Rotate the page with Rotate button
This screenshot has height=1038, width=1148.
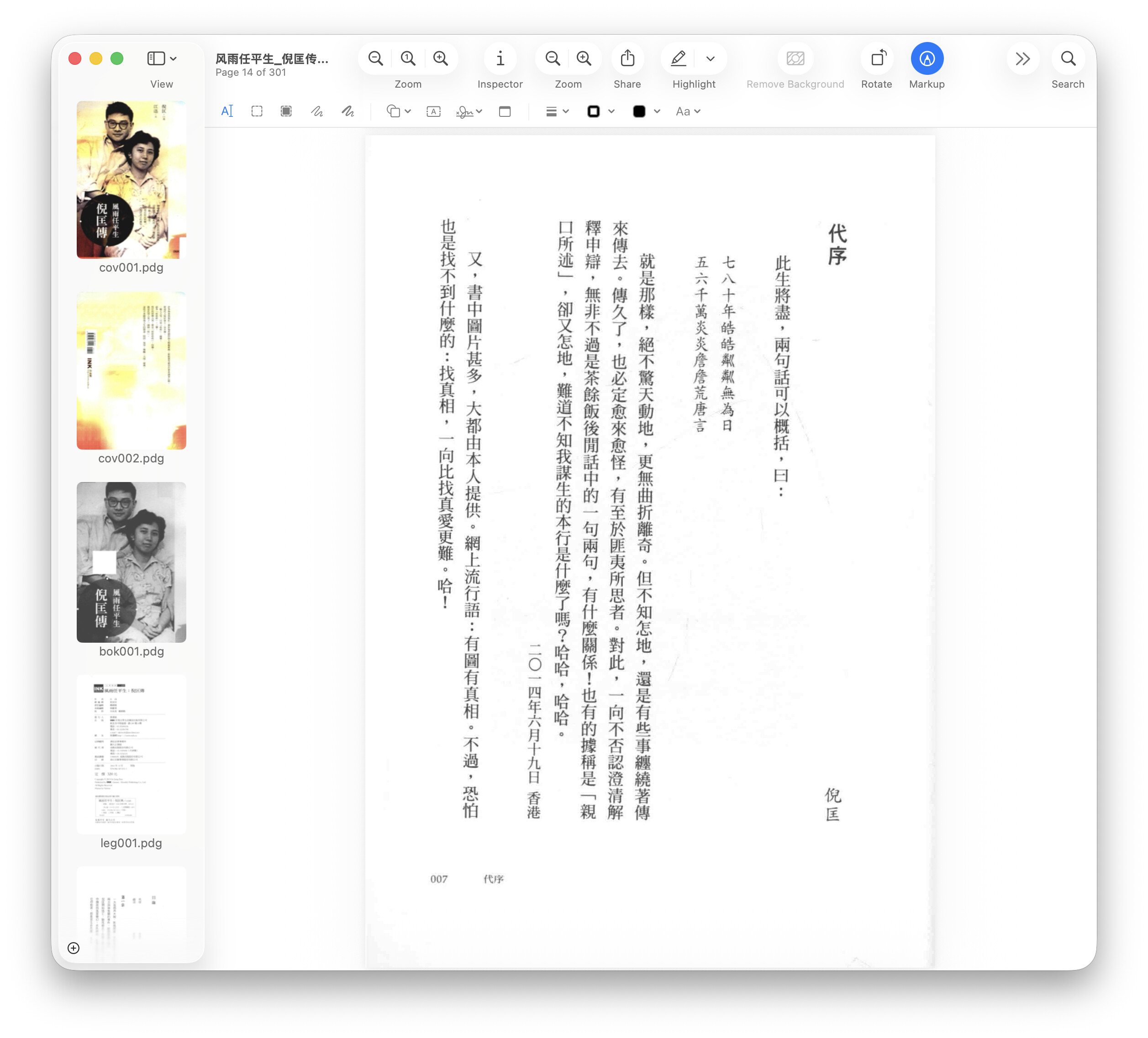click(x=878, y=58)
